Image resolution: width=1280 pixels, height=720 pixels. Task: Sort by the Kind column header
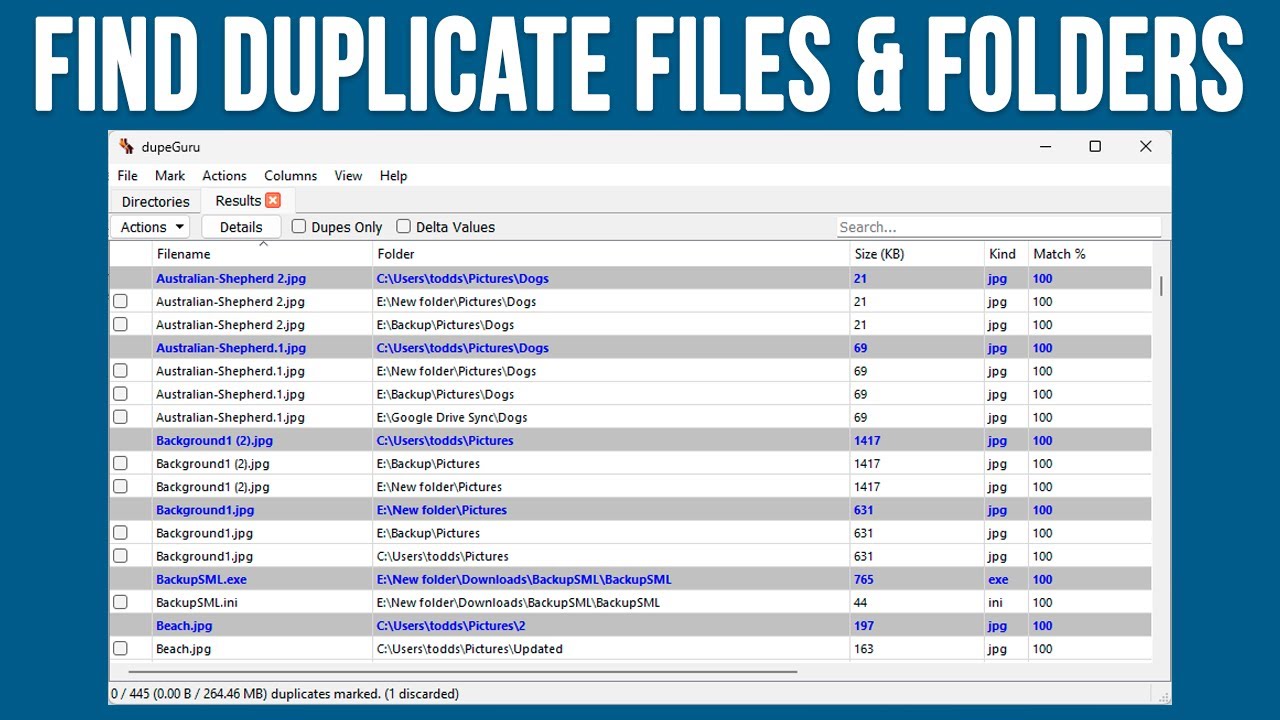(x=1006, y=254)
